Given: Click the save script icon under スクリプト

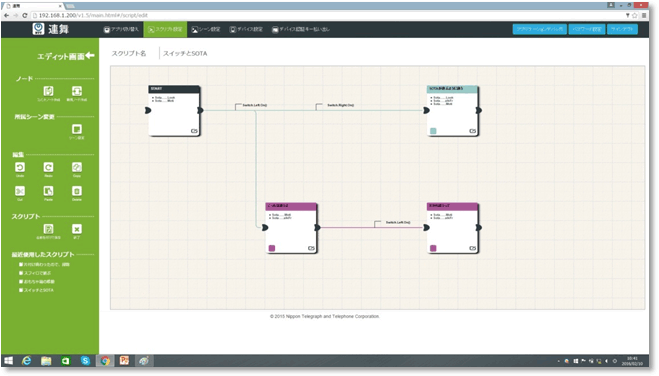Looking at the screenshot, I should pyautogui.click(x=48, y=229).
